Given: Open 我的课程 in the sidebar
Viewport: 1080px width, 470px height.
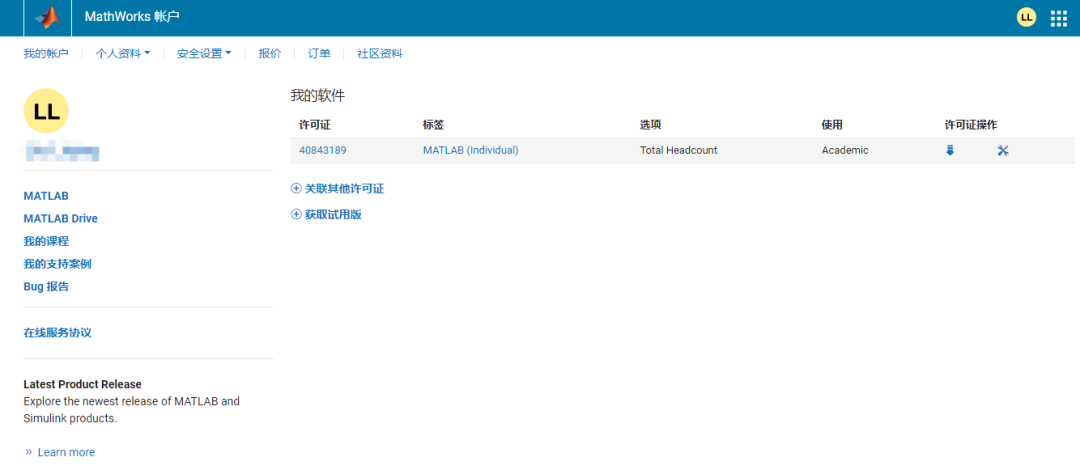Looking at the screenshot, I should click(x=45, y=241).
